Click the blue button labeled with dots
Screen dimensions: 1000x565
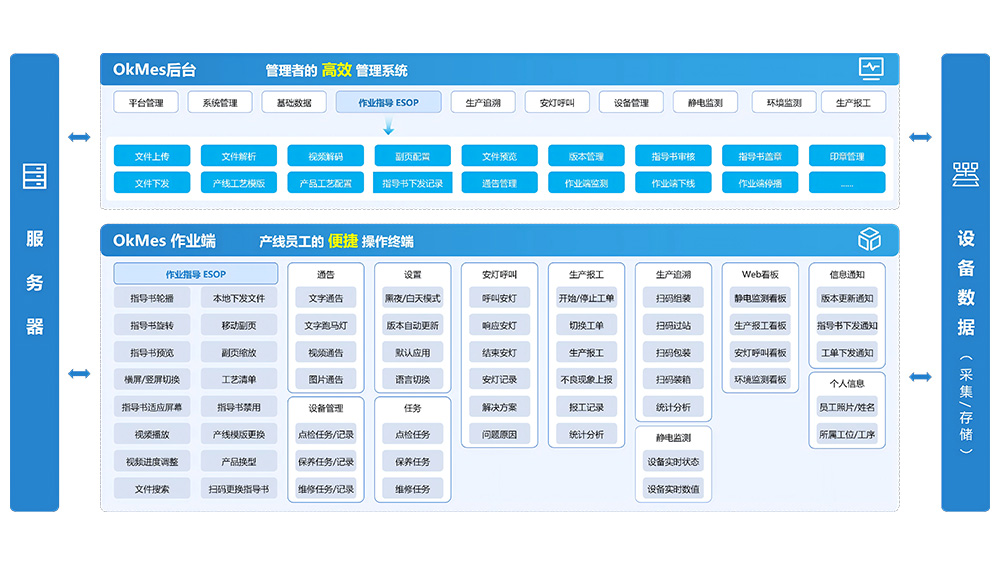[847, 183]
